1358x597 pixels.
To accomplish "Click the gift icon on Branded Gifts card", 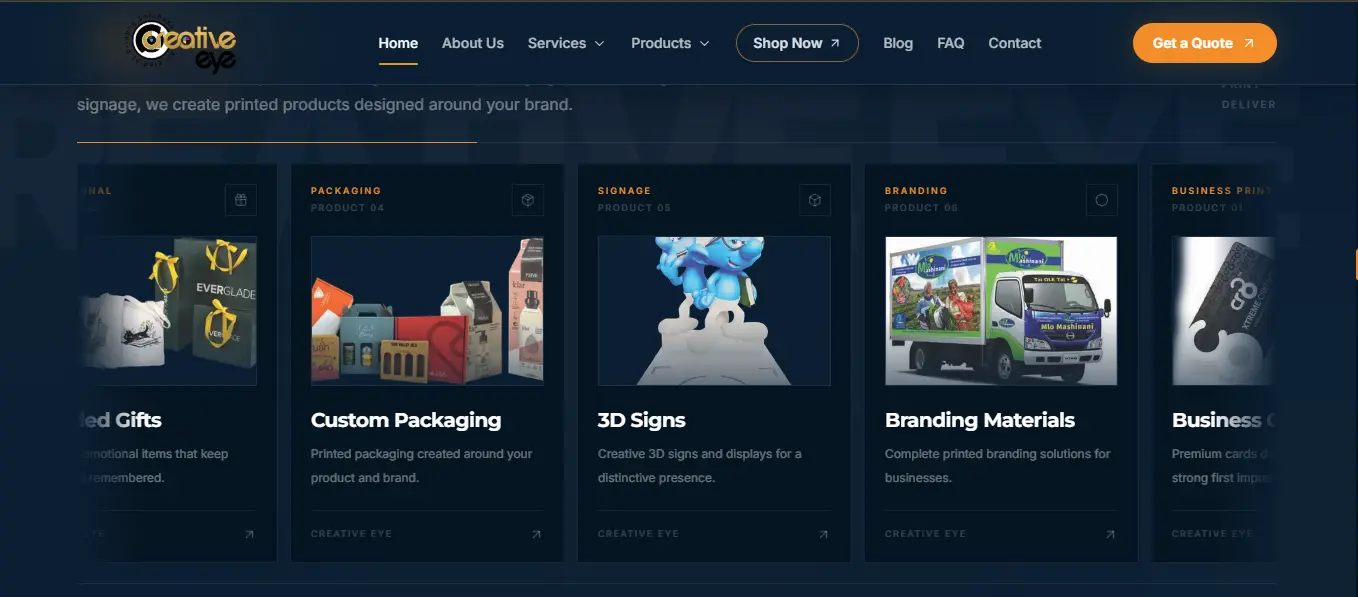I will tap(241, 200).
